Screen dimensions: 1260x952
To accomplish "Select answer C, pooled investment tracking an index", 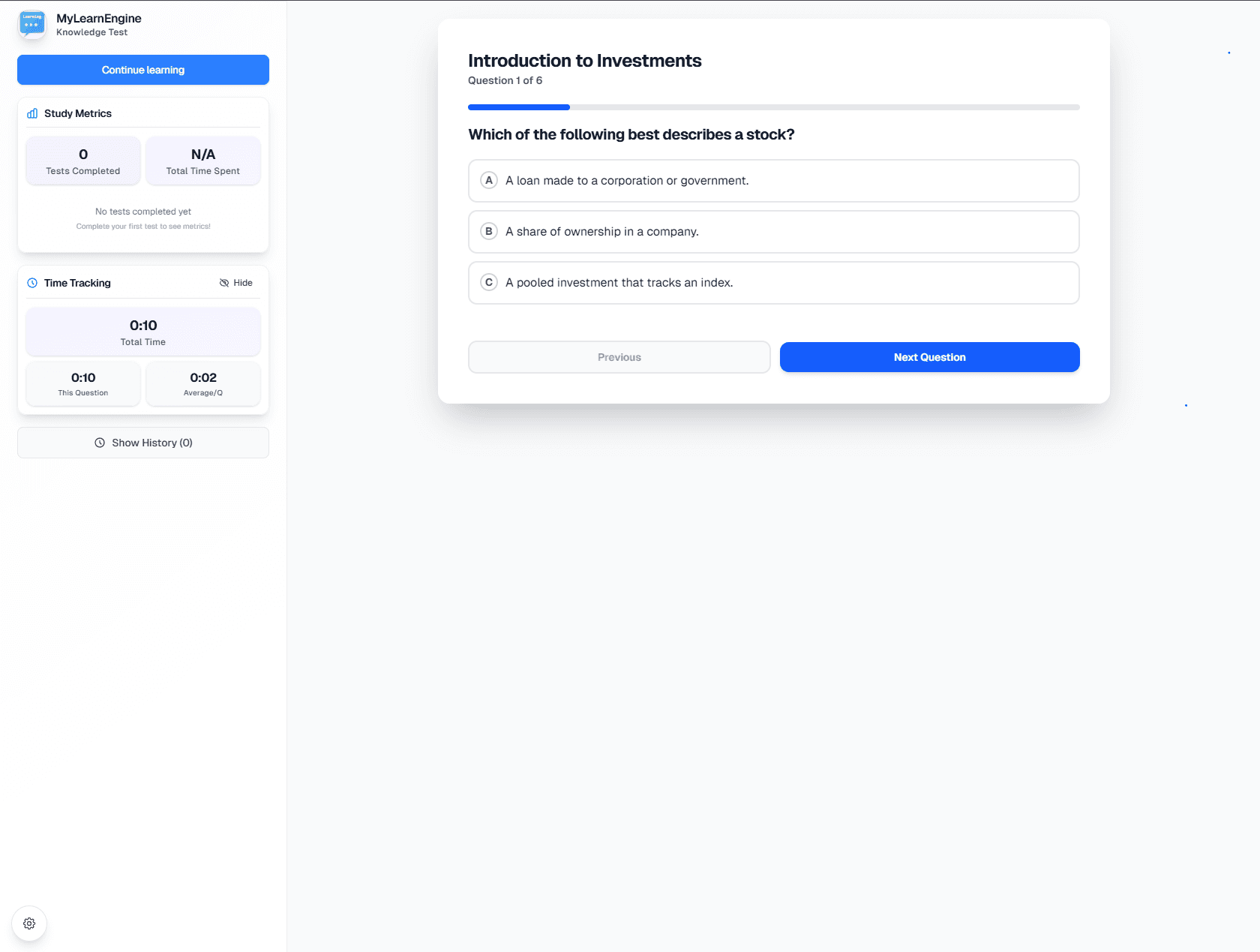I will [x=773, y=283].
